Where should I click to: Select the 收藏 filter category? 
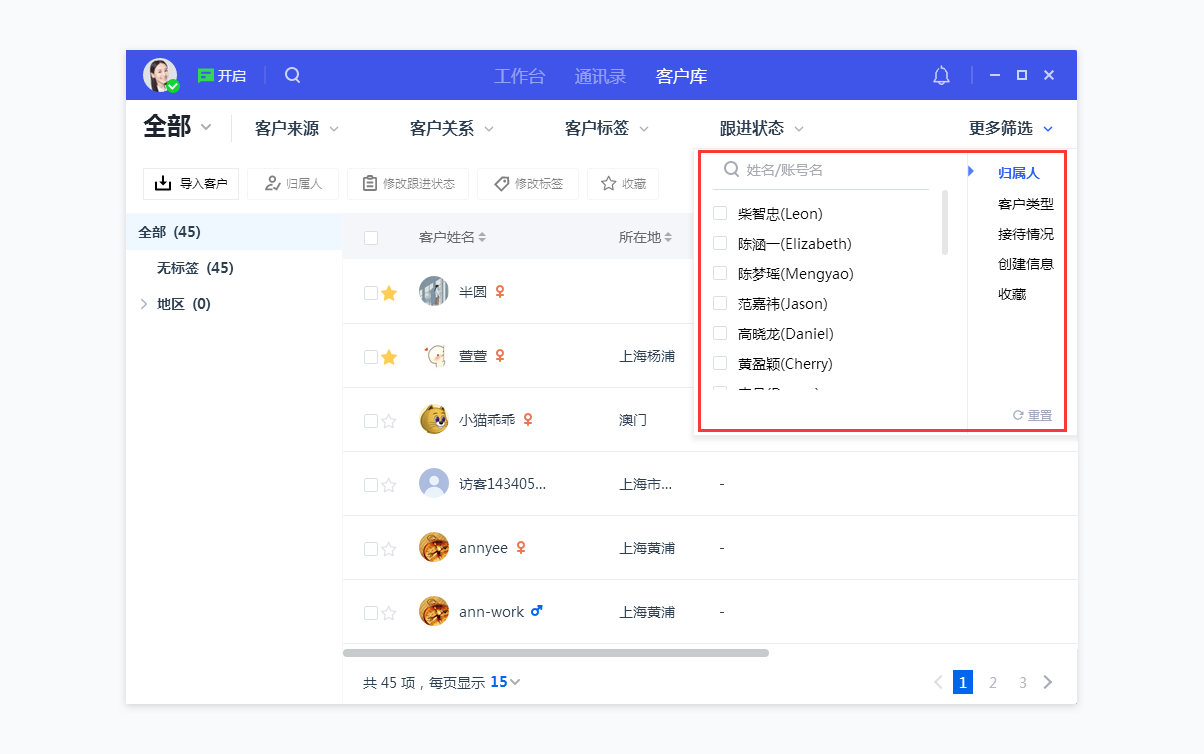[x=1012, y=294]
